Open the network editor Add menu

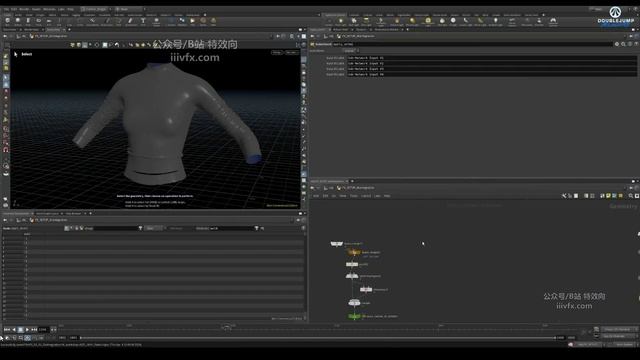[x=316, y=196]
